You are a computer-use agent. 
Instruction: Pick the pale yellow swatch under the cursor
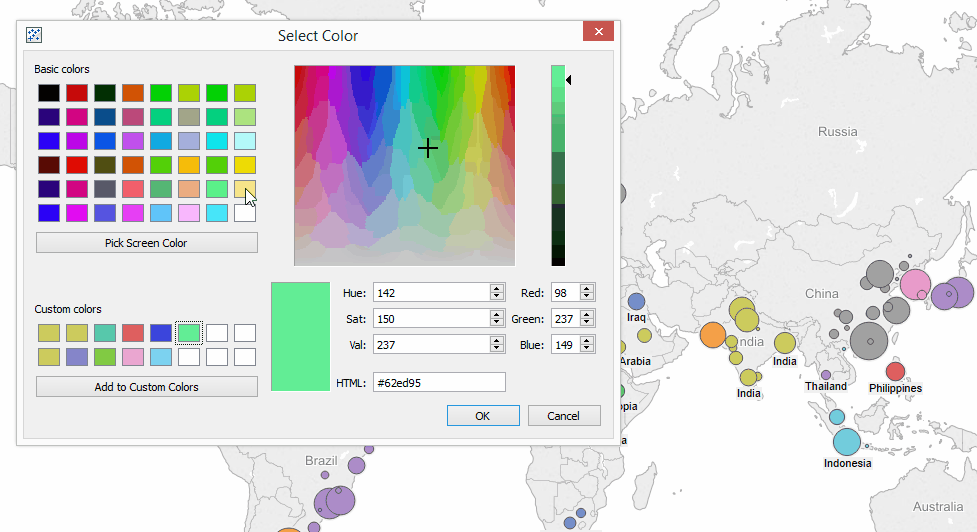tap(245, 189)
